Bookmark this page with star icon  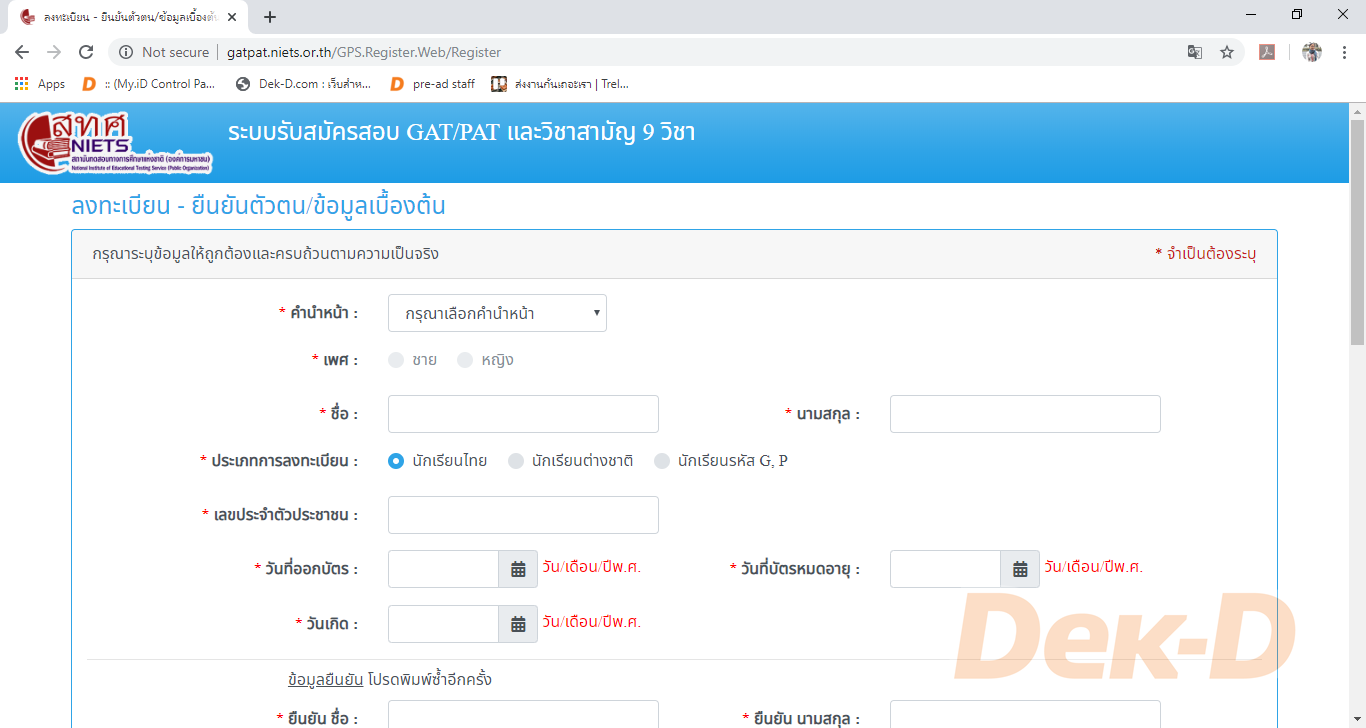click(1227, 52)
